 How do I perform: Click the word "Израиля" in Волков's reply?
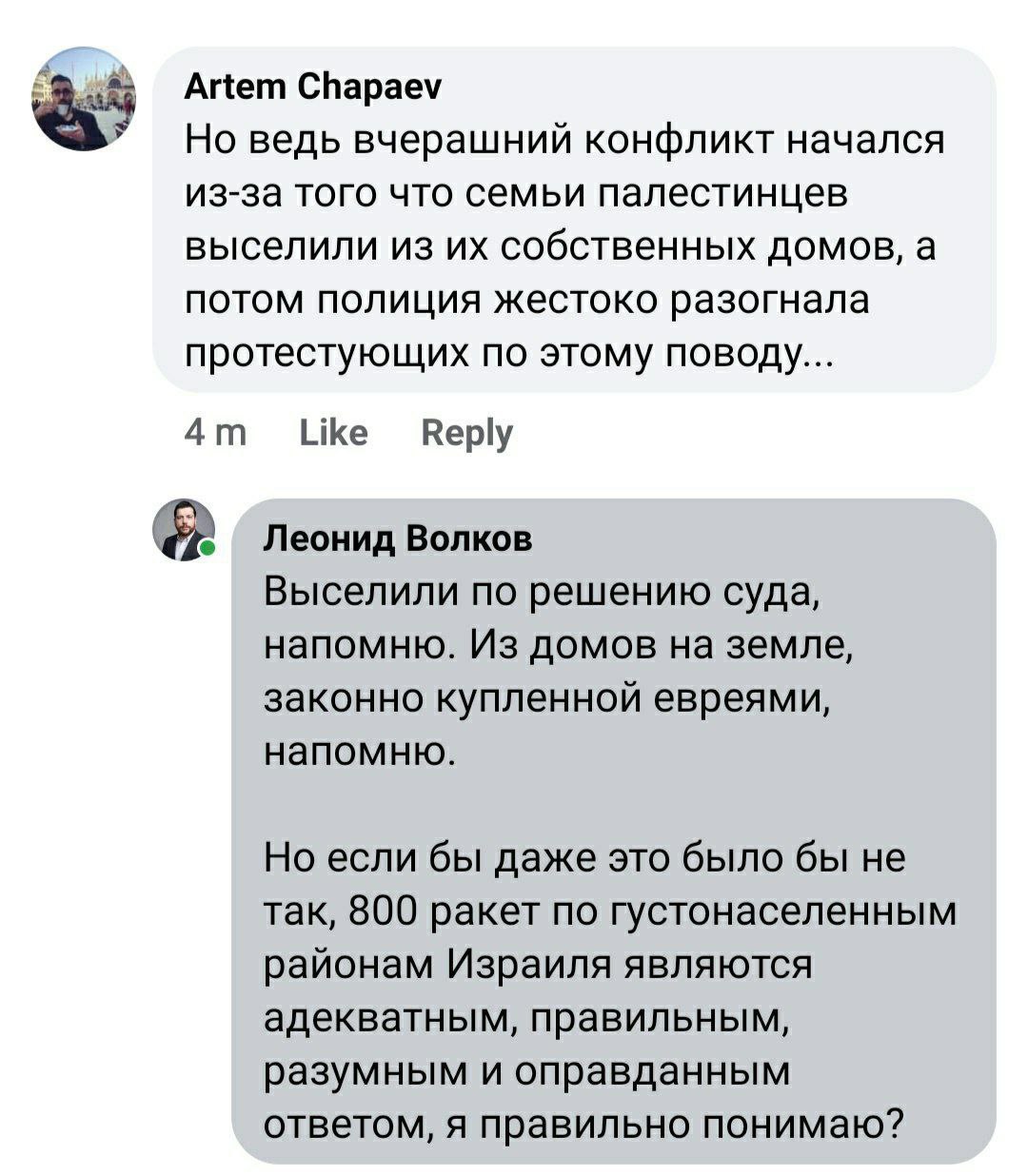pyautogui.click(x=528, y=967)
